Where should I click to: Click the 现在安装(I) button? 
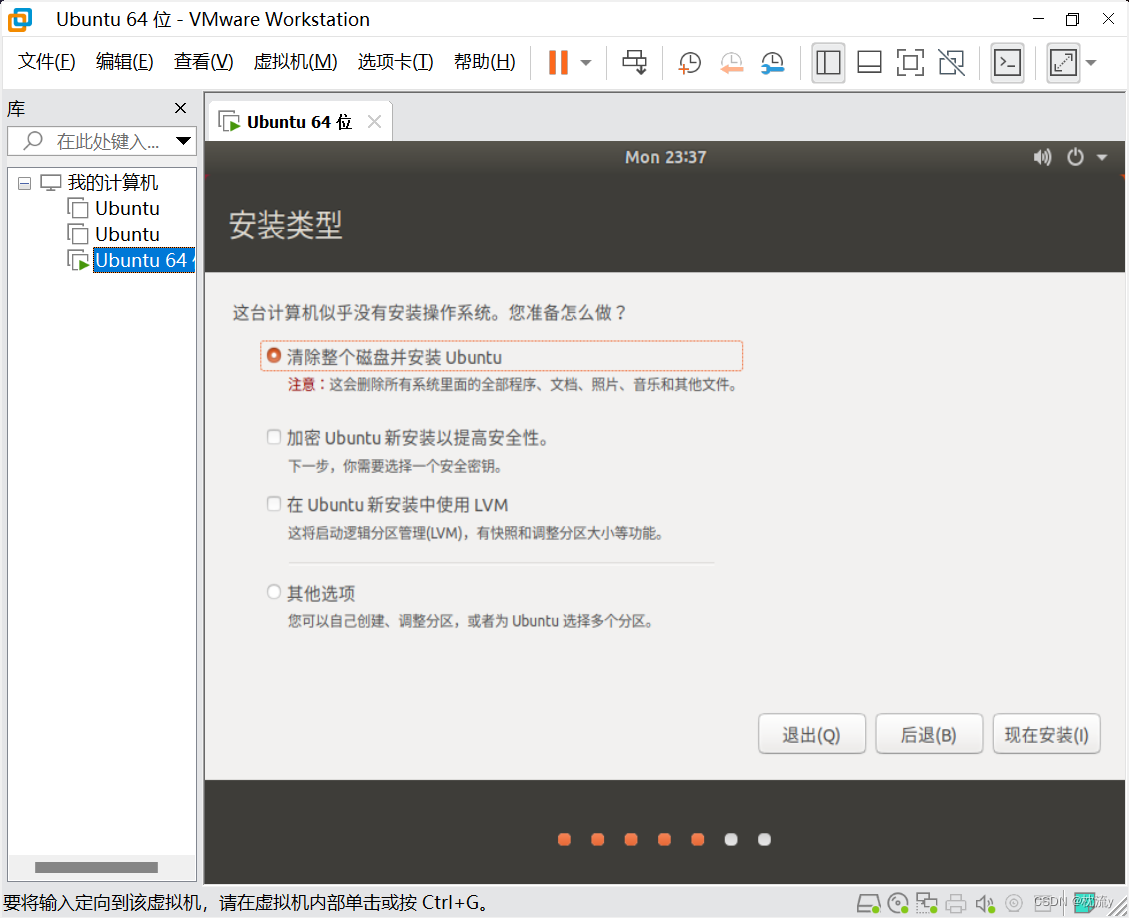[x=1046, y=734]
